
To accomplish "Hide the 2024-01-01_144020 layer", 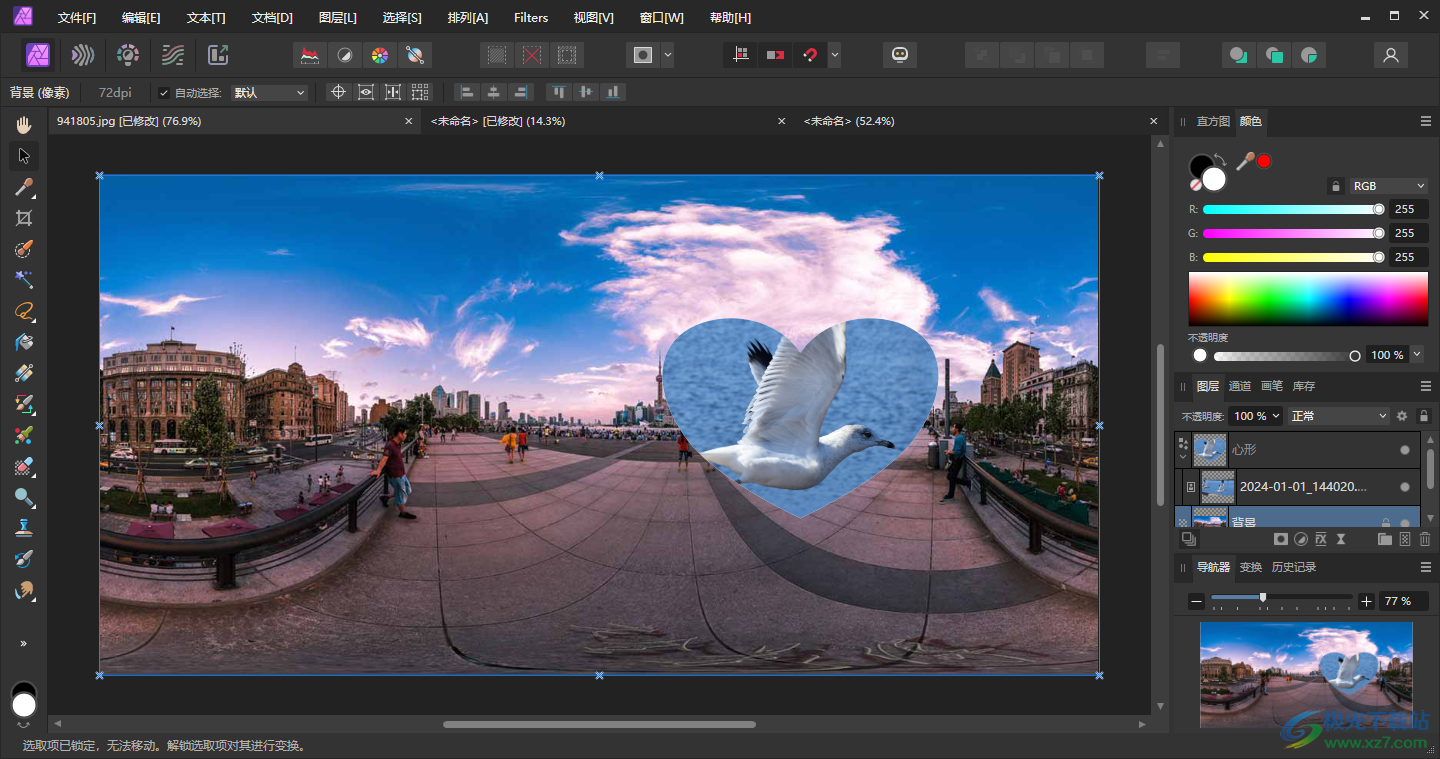I will 1405,487.
